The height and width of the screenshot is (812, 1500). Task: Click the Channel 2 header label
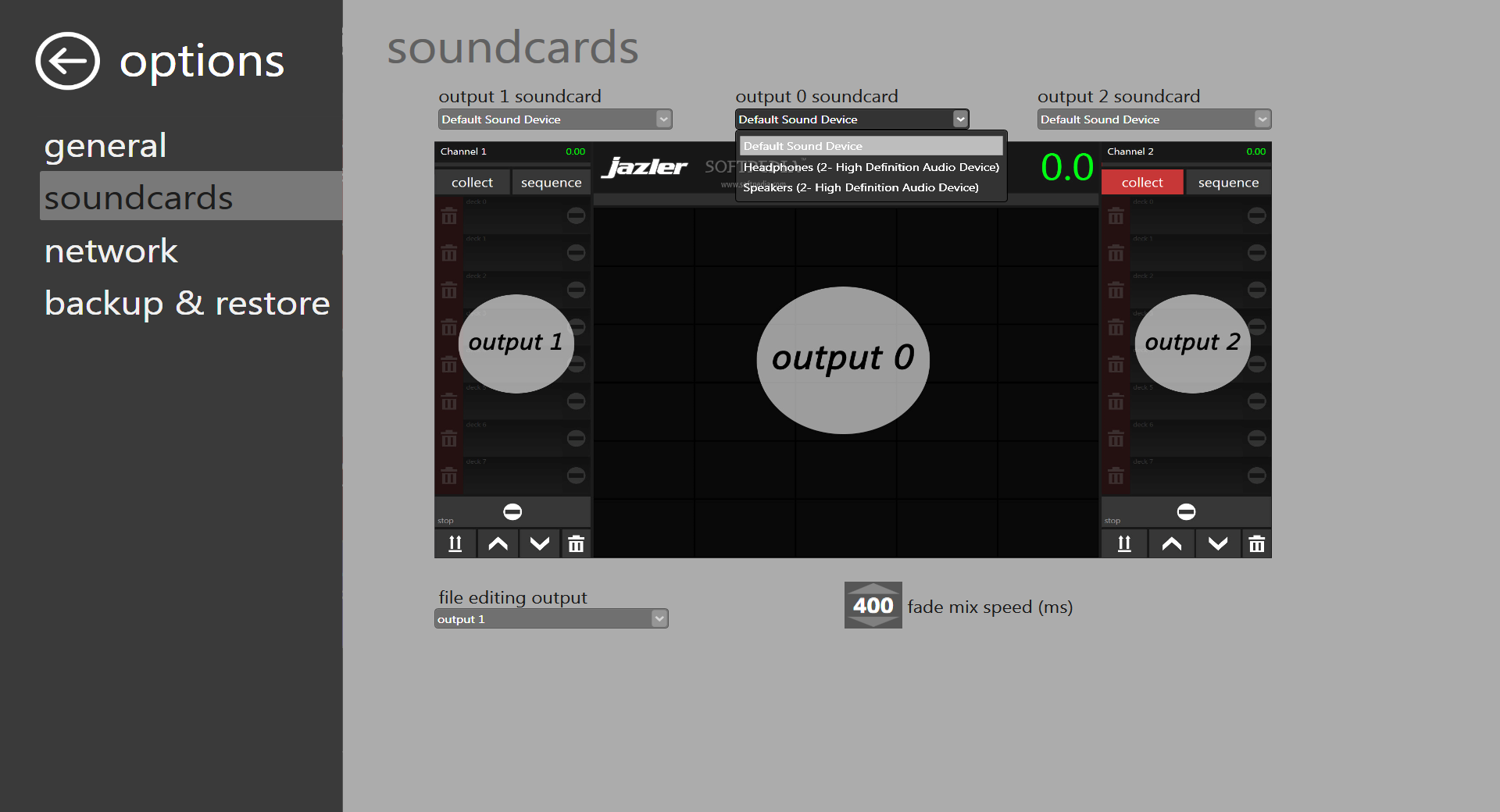pos(1130,151)
